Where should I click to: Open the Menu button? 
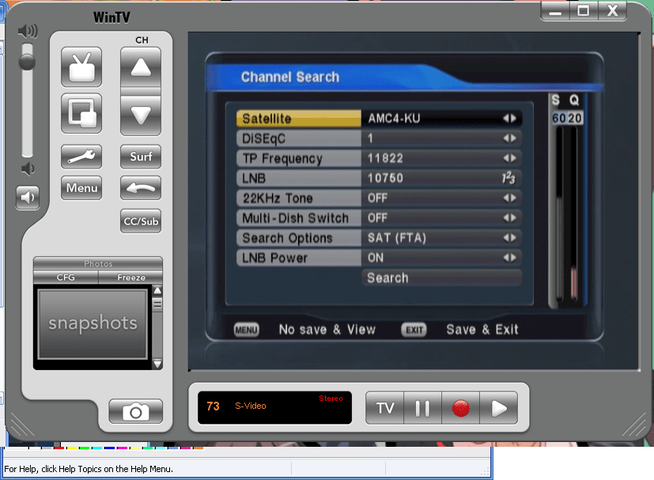(x=81, y=188)
